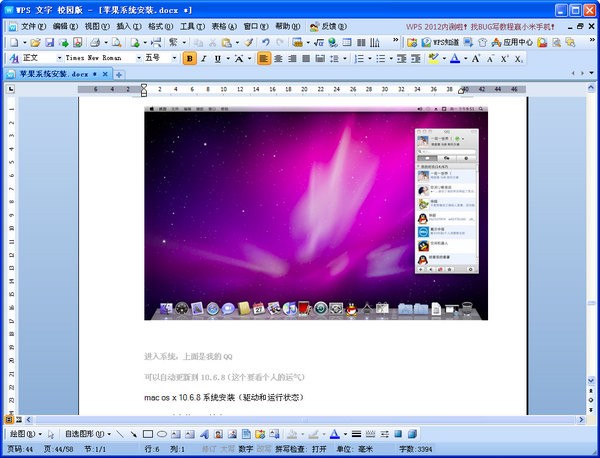Click the text line starting with mac os x 10.6.8

click(x=224, y=398)
